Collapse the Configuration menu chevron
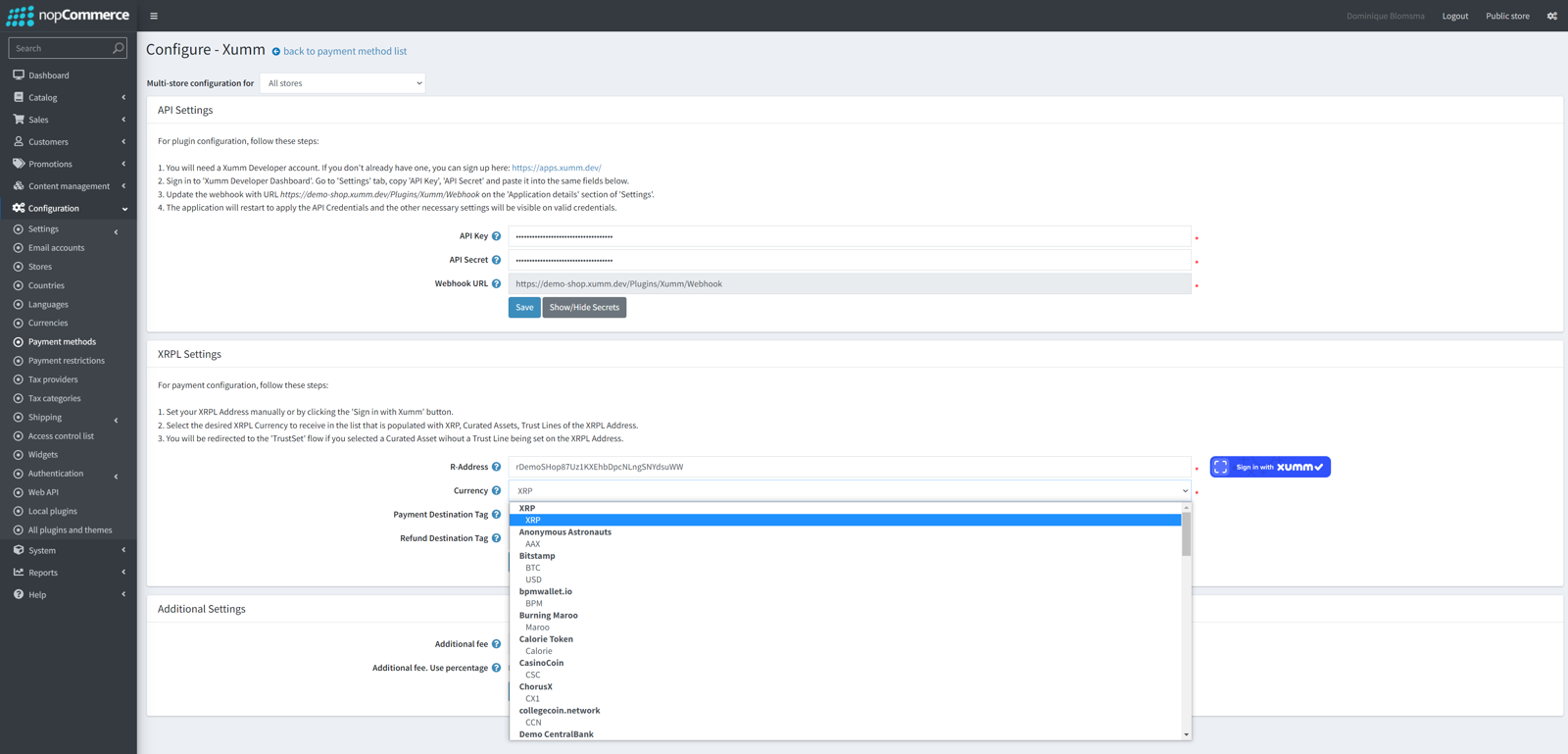This screenshot has height=754, width=1568. tap(124, 209)
